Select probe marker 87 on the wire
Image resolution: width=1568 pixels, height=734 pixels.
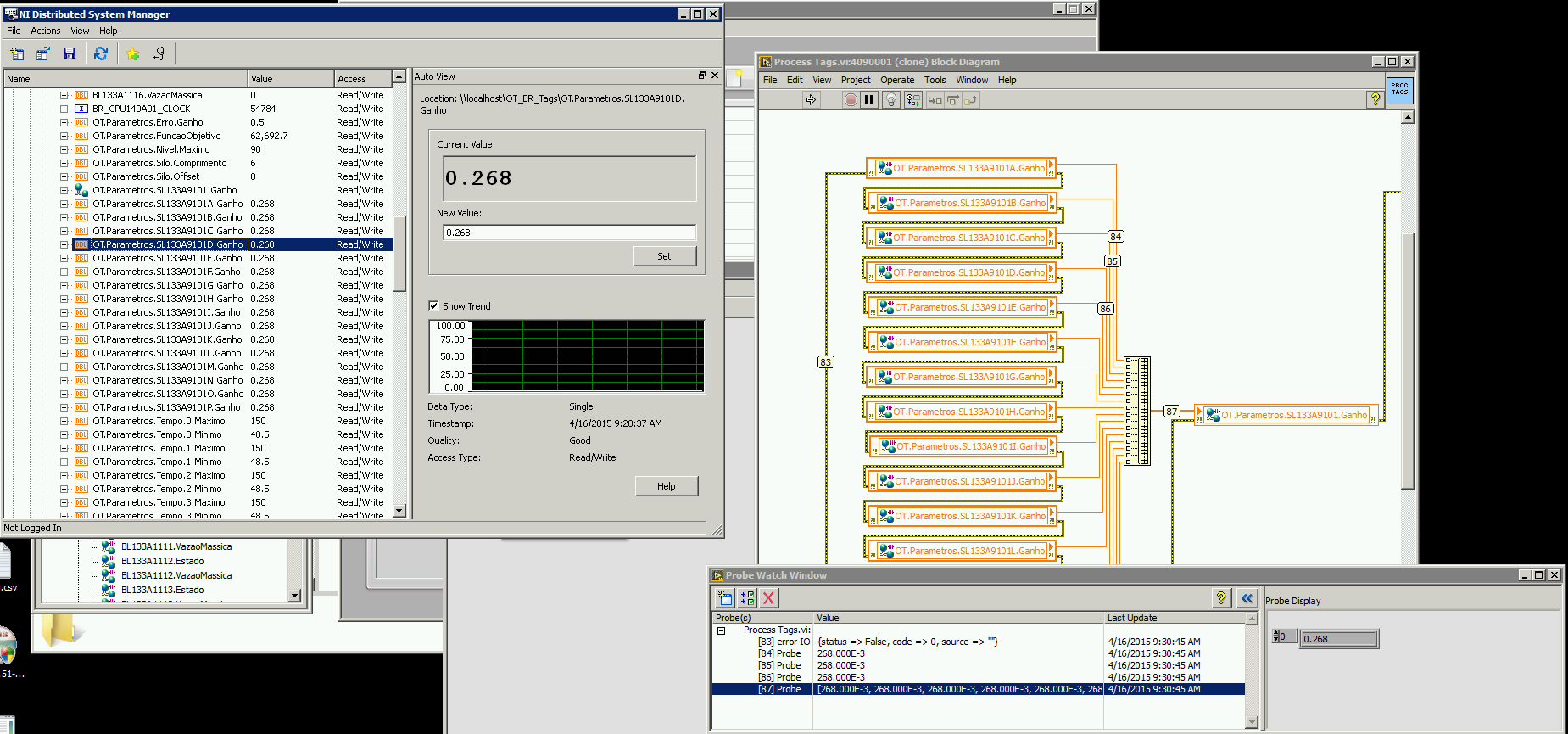pyautogui.click(x=1171, y=412)
